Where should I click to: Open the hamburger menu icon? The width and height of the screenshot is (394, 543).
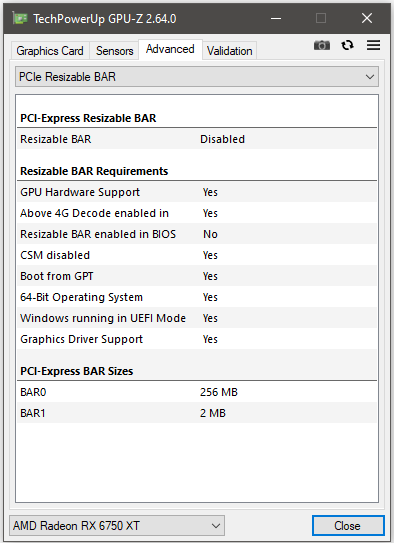tap(374, 45)
